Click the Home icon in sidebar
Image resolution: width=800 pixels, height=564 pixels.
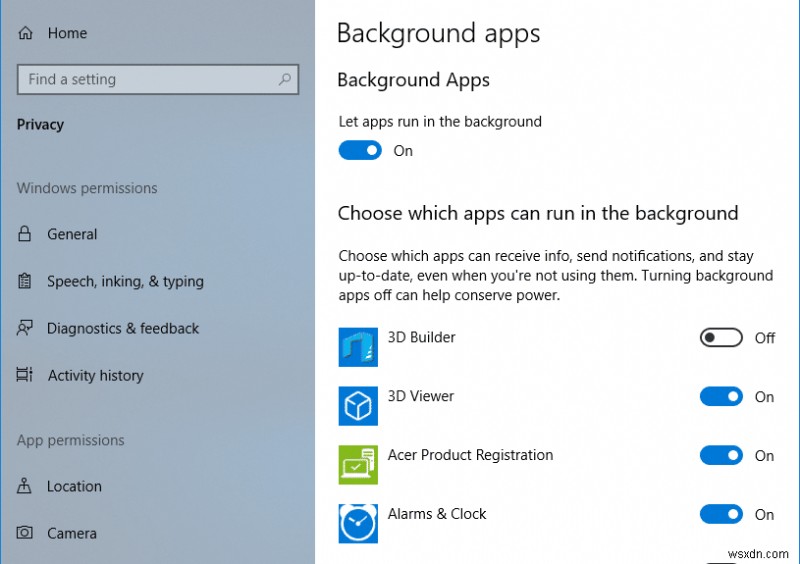click(25, 33)
